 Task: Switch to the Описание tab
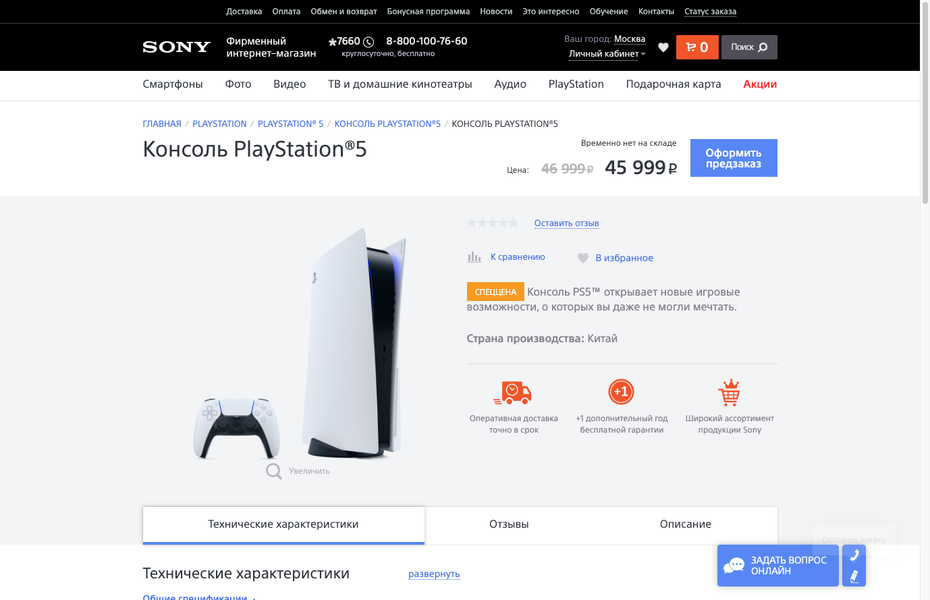coord(685,524)
